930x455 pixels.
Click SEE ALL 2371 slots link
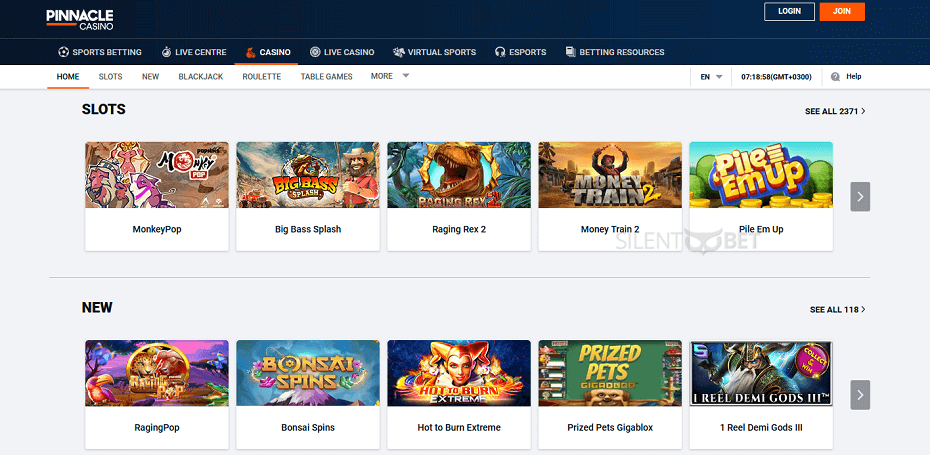pos(835,111)
